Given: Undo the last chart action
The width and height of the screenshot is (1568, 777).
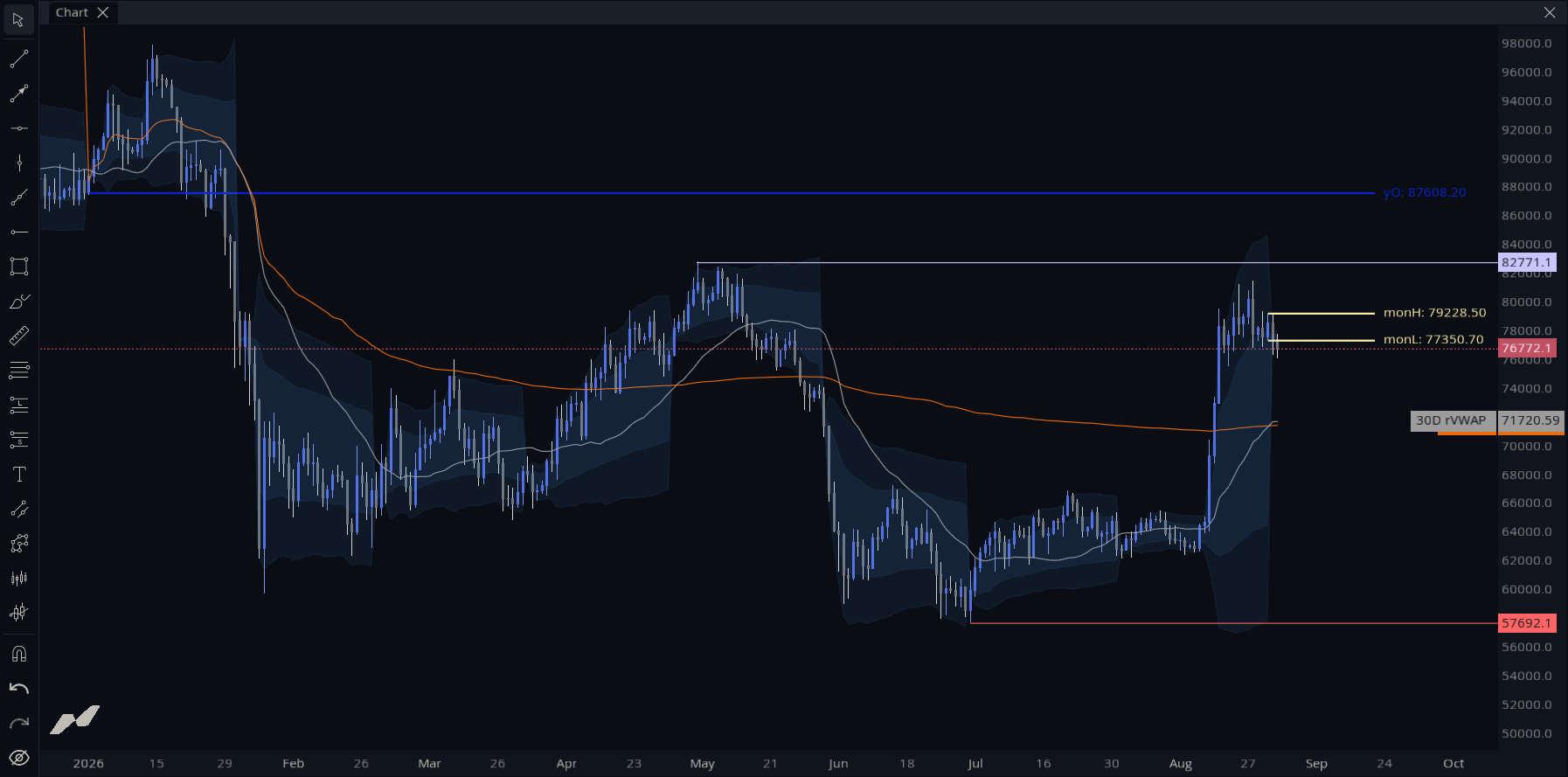Looking at the screenshot, I should pos(18,689).
